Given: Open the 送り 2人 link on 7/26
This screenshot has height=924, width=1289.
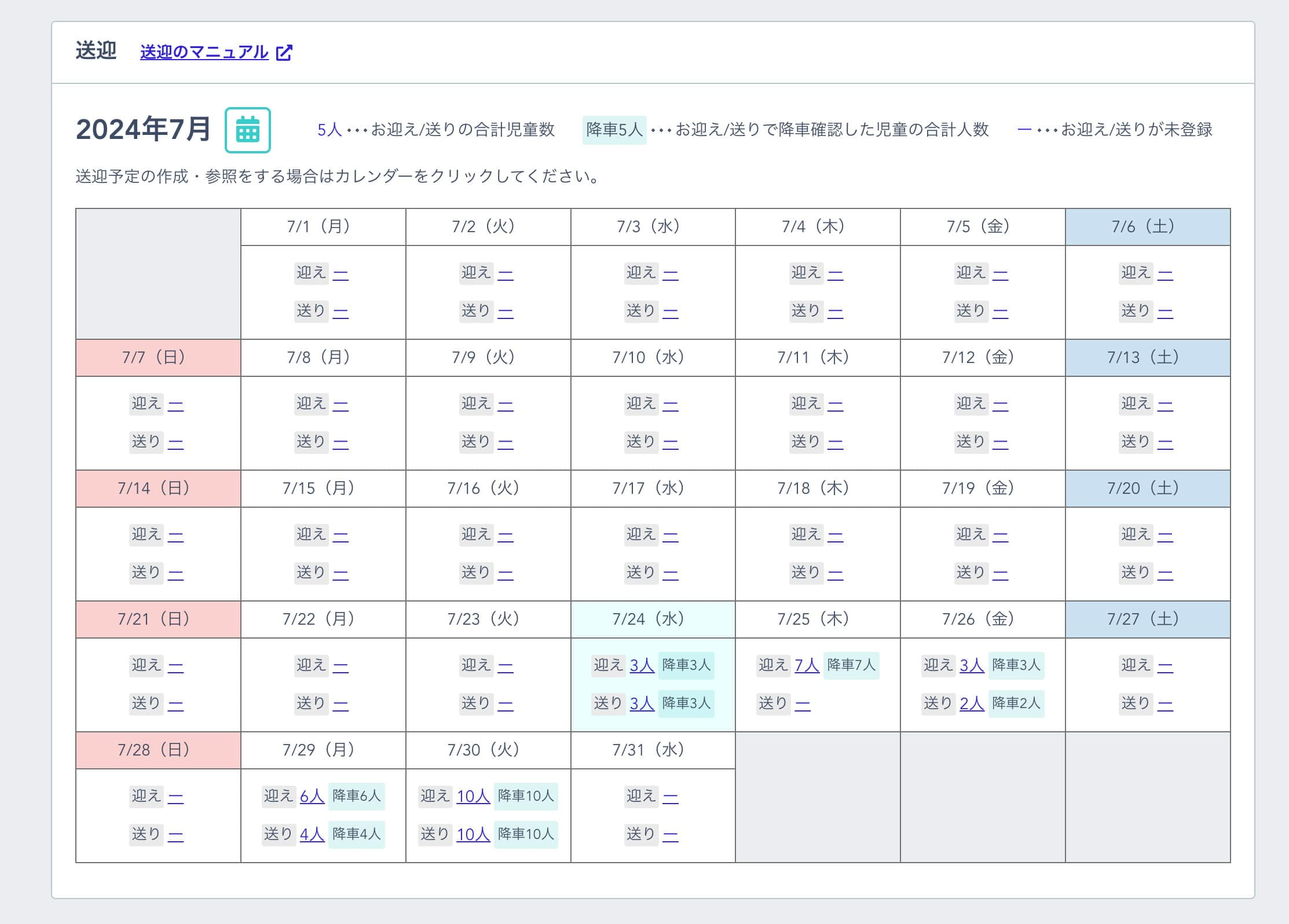Looking at the screenshot, I should click(x=972, y=703).
